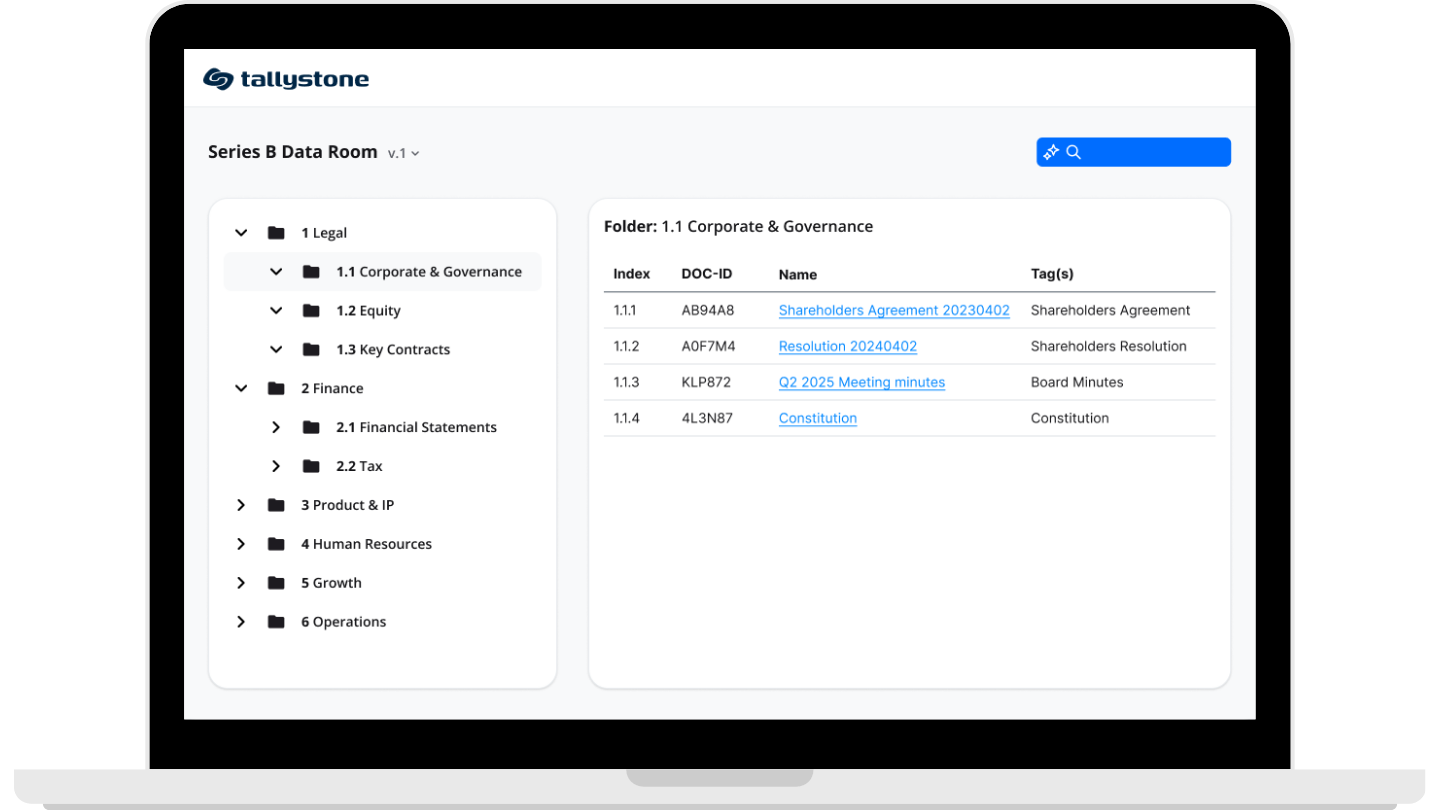Click the folder icon for 2 Finance
The height and width of the screenshot is (810, 1440).
click(276, 388)
